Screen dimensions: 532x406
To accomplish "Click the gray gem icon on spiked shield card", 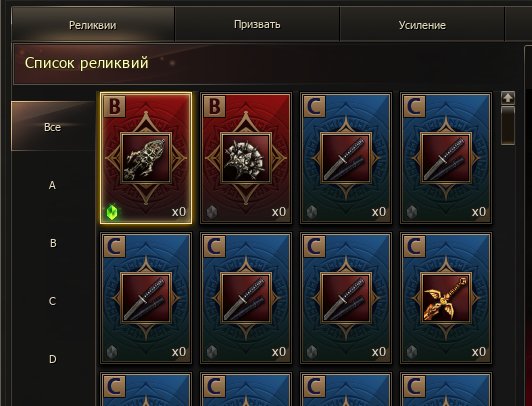I will [x=212, y=213].
